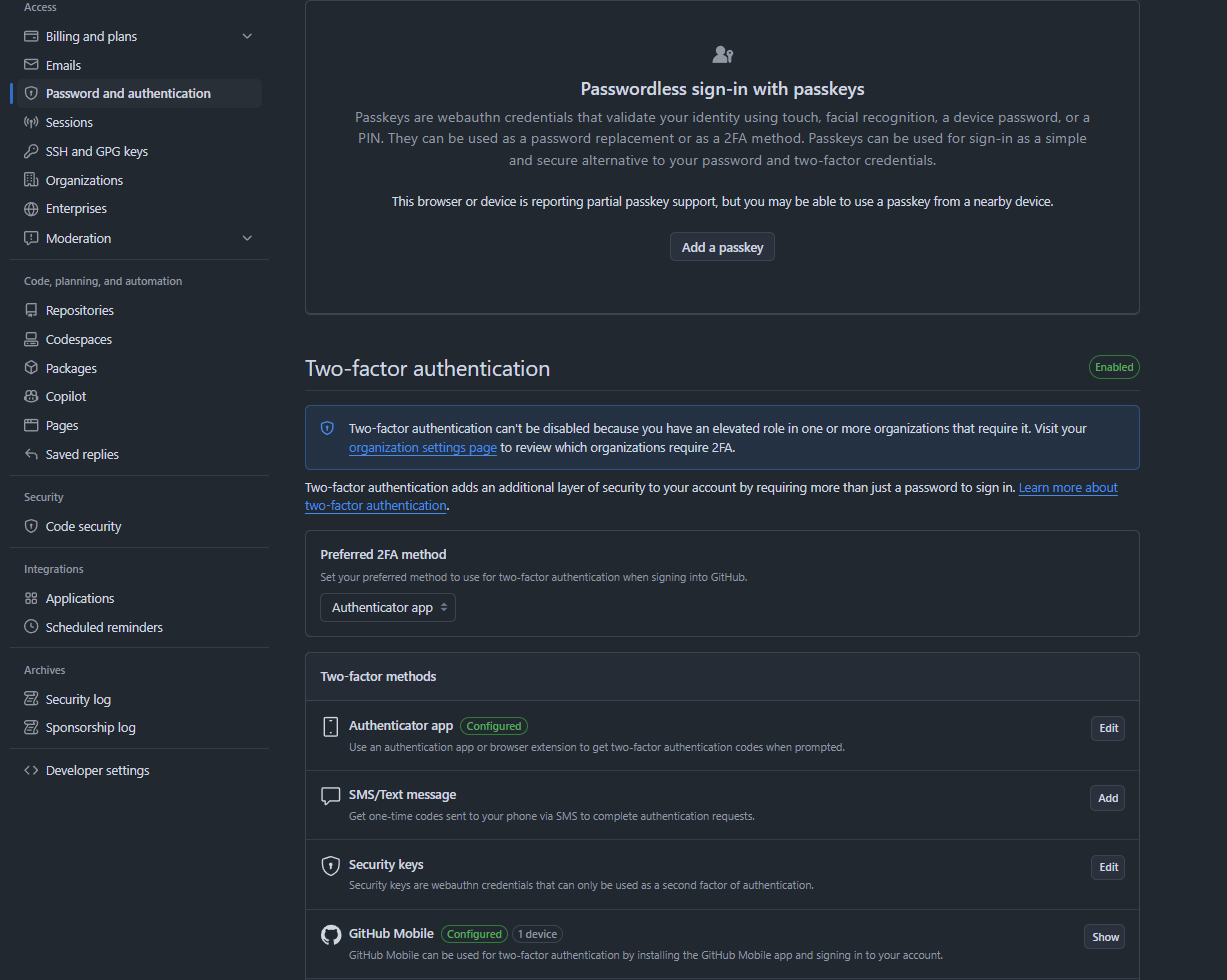Open Password and authentication settings
This screenshot has width=1227, height=980.
(139, 94)
